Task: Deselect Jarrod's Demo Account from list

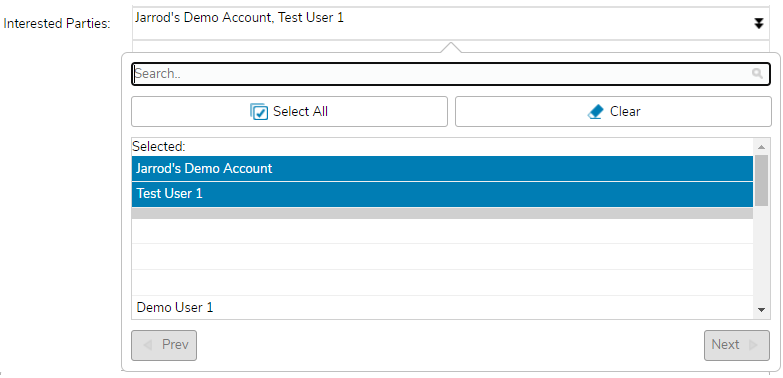Action: click(x=442, y=168)
